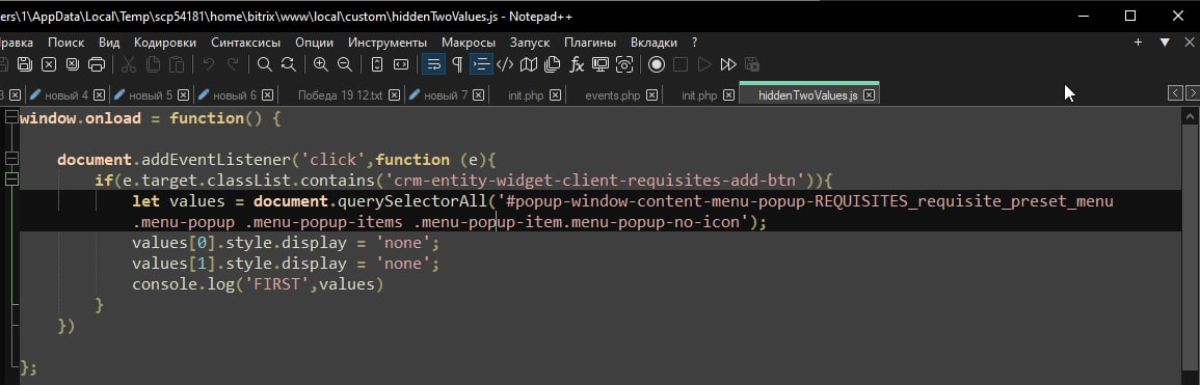This screenshot has width=1200, height=385.
Task: Toggle the file monitoring eye icon
Action: pos(625,65)
